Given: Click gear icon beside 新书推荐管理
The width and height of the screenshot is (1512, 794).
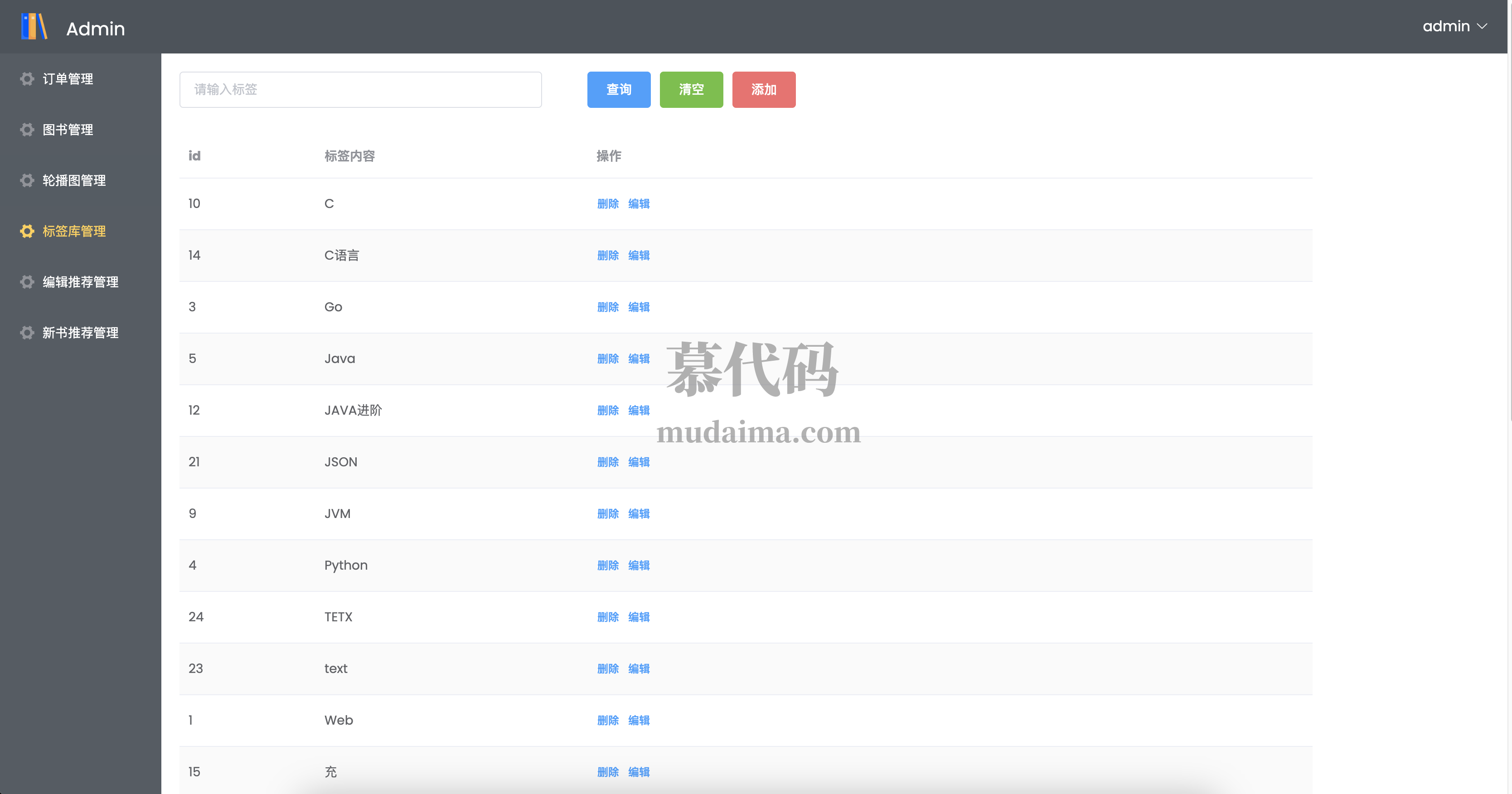Looking at the screenshot, I should pos(27,333).
